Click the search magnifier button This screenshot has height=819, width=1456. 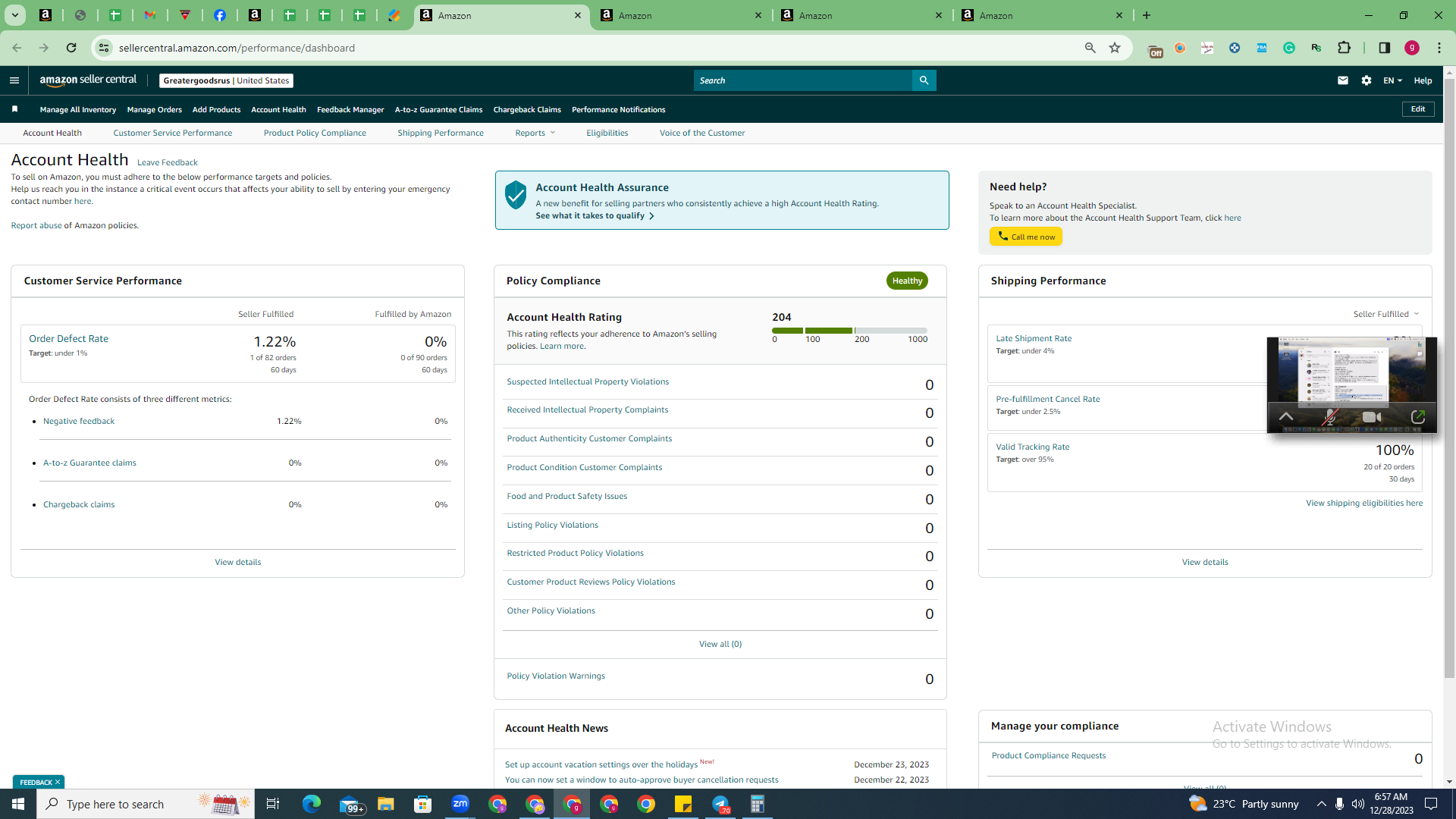point(924,80)
